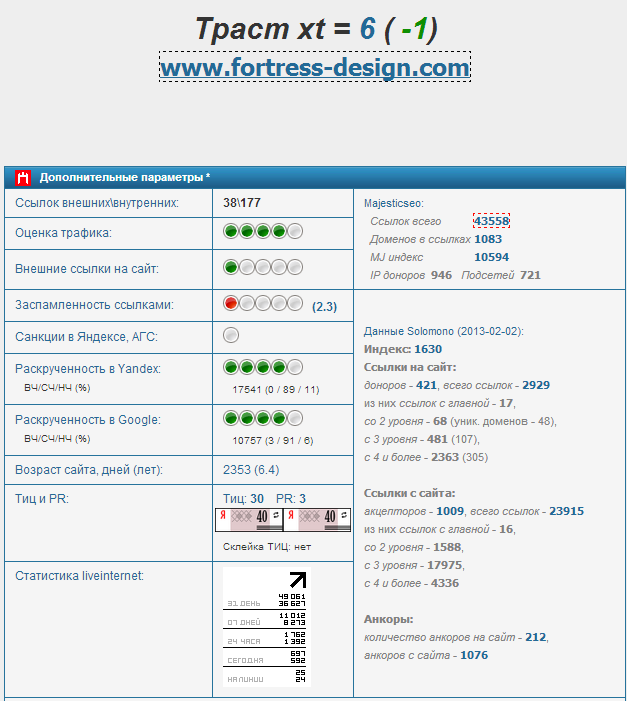Click the 'Majesticseo:' label
This screenshot has width=627, height=701.
[x=394, y=203]
